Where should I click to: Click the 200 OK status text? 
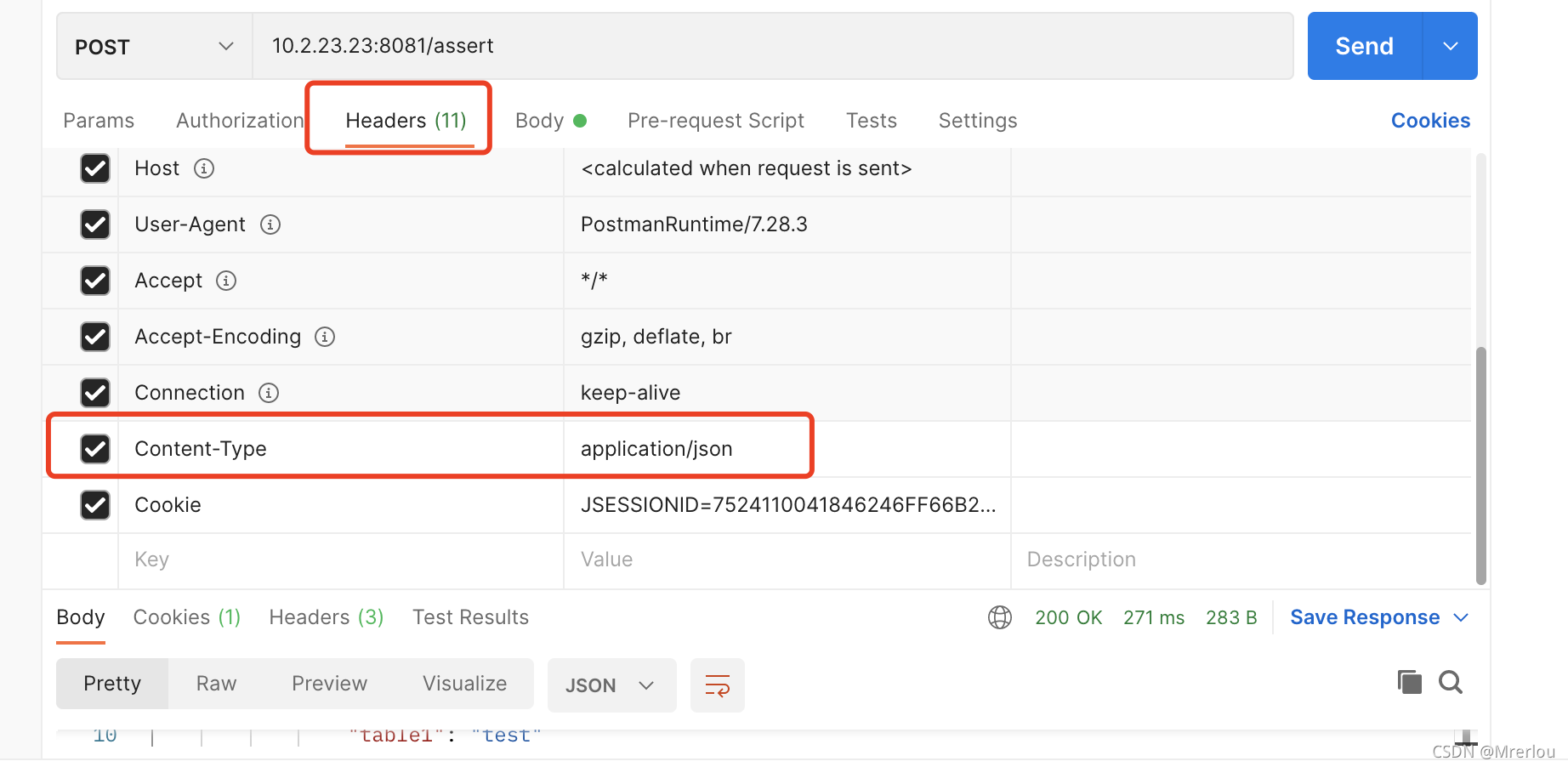click(x=1069, y=617)
